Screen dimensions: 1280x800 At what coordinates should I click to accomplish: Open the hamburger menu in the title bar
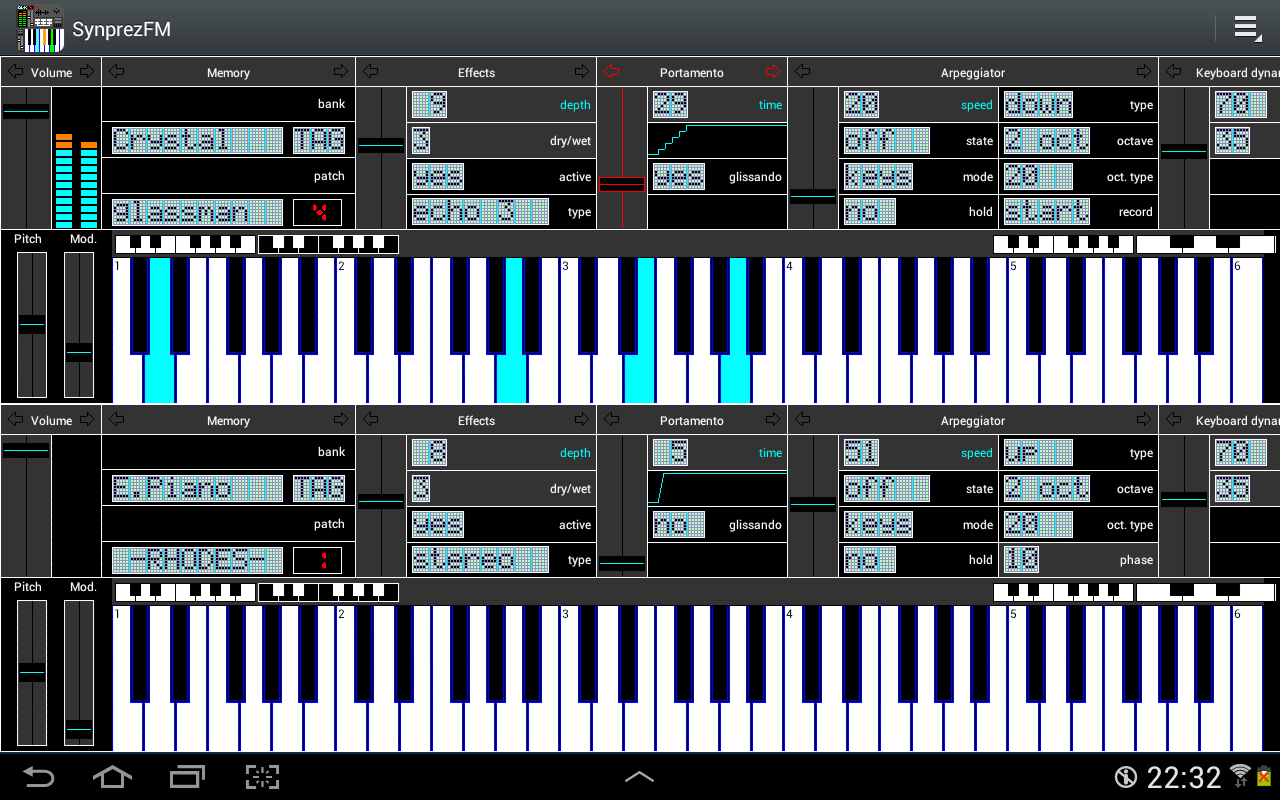tap(1246, 28)
